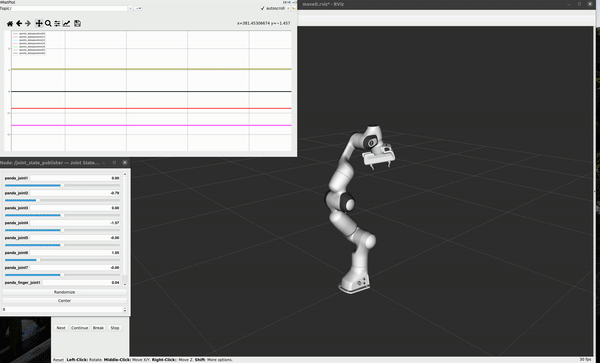This screenshot has height=363, width=600.
Task: Click the olive plot line
Action: pos(151,69)
